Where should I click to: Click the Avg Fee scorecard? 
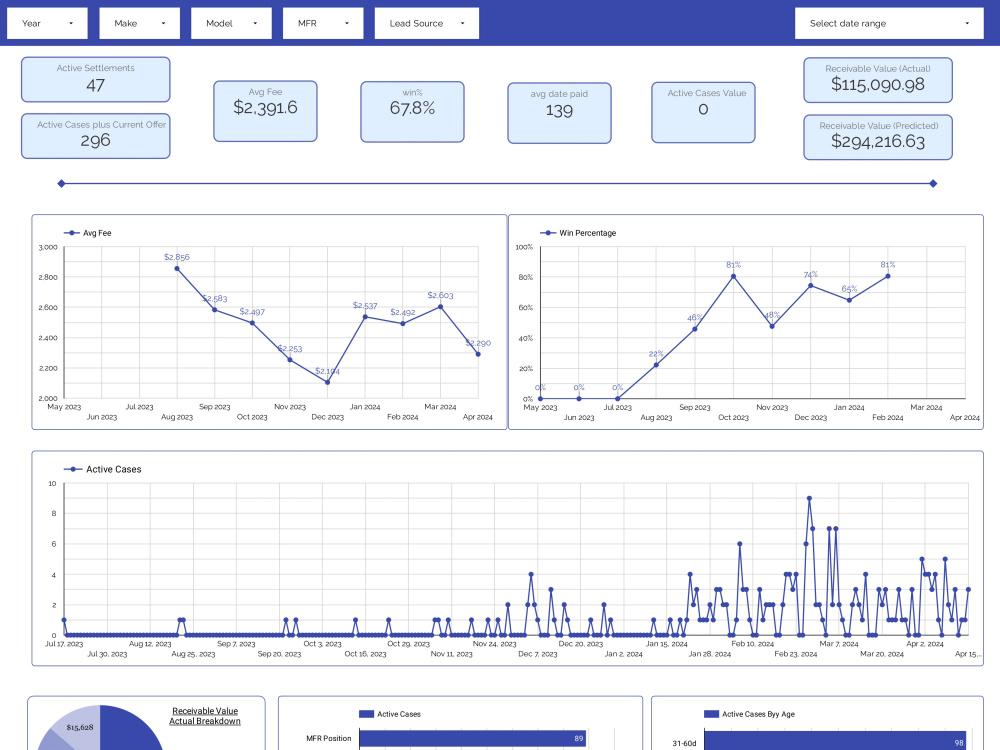(265, 111)
